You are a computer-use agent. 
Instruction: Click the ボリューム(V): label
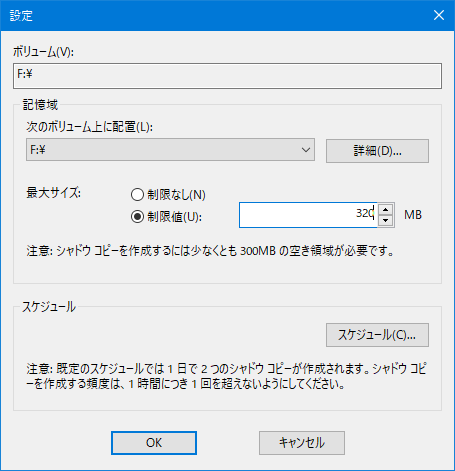point(43,52)
